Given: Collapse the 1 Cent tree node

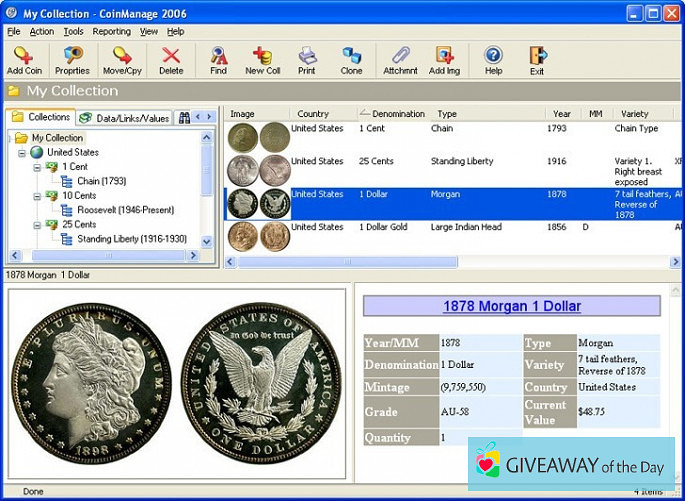Looking at the screenshot, I should click(37, 167).
